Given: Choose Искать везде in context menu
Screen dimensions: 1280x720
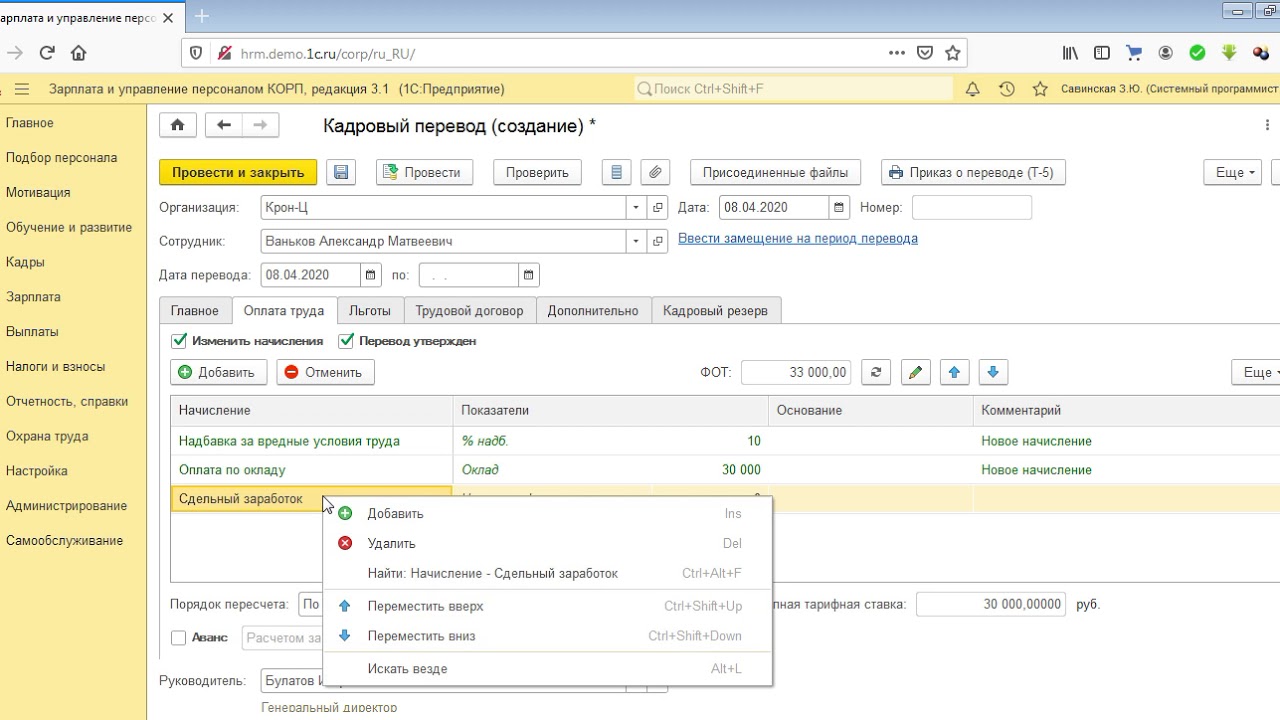Looking at the screenshot, I should pyautogui.click(x=547, y=668).
